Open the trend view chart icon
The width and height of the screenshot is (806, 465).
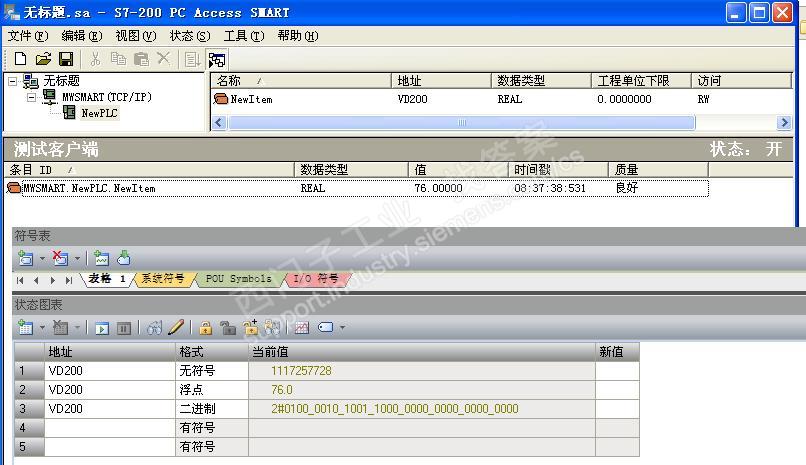(302, 328)
